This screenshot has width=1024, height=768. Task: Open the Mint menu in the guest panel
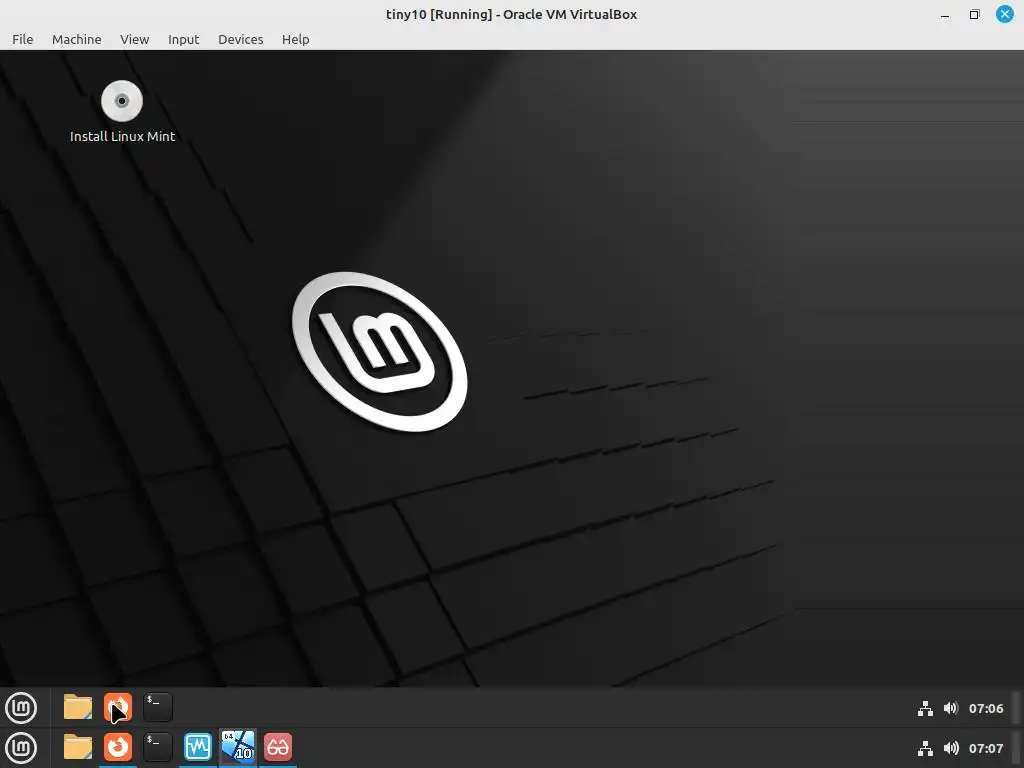tap(21, 708)
